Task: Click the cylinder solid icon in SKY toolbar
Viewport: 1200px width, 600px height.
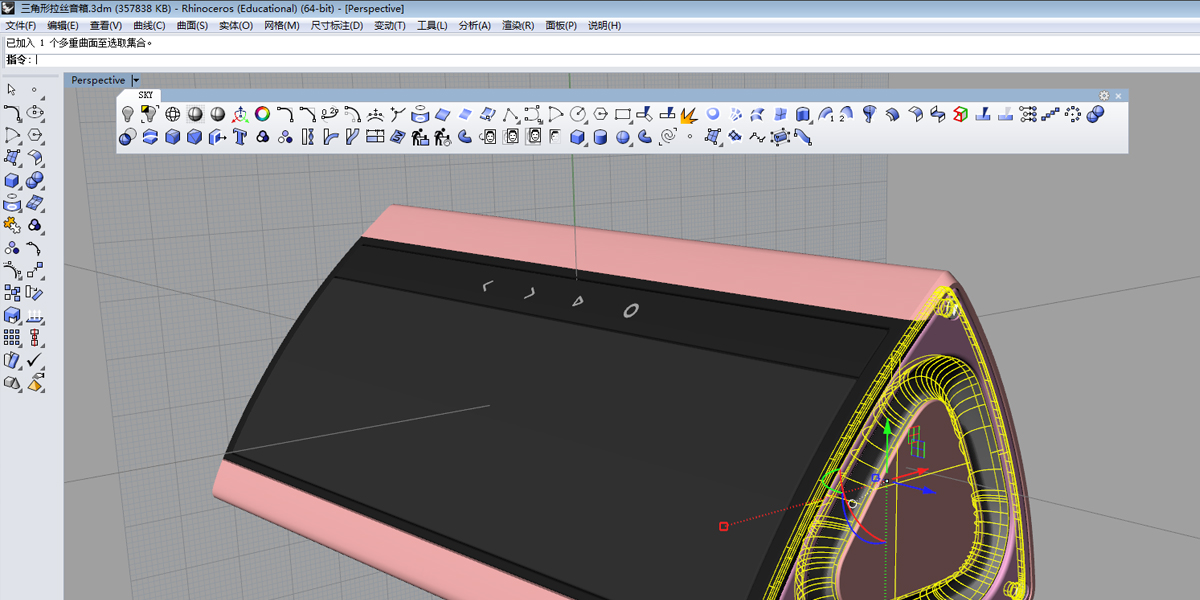Action: coord(600,137)
